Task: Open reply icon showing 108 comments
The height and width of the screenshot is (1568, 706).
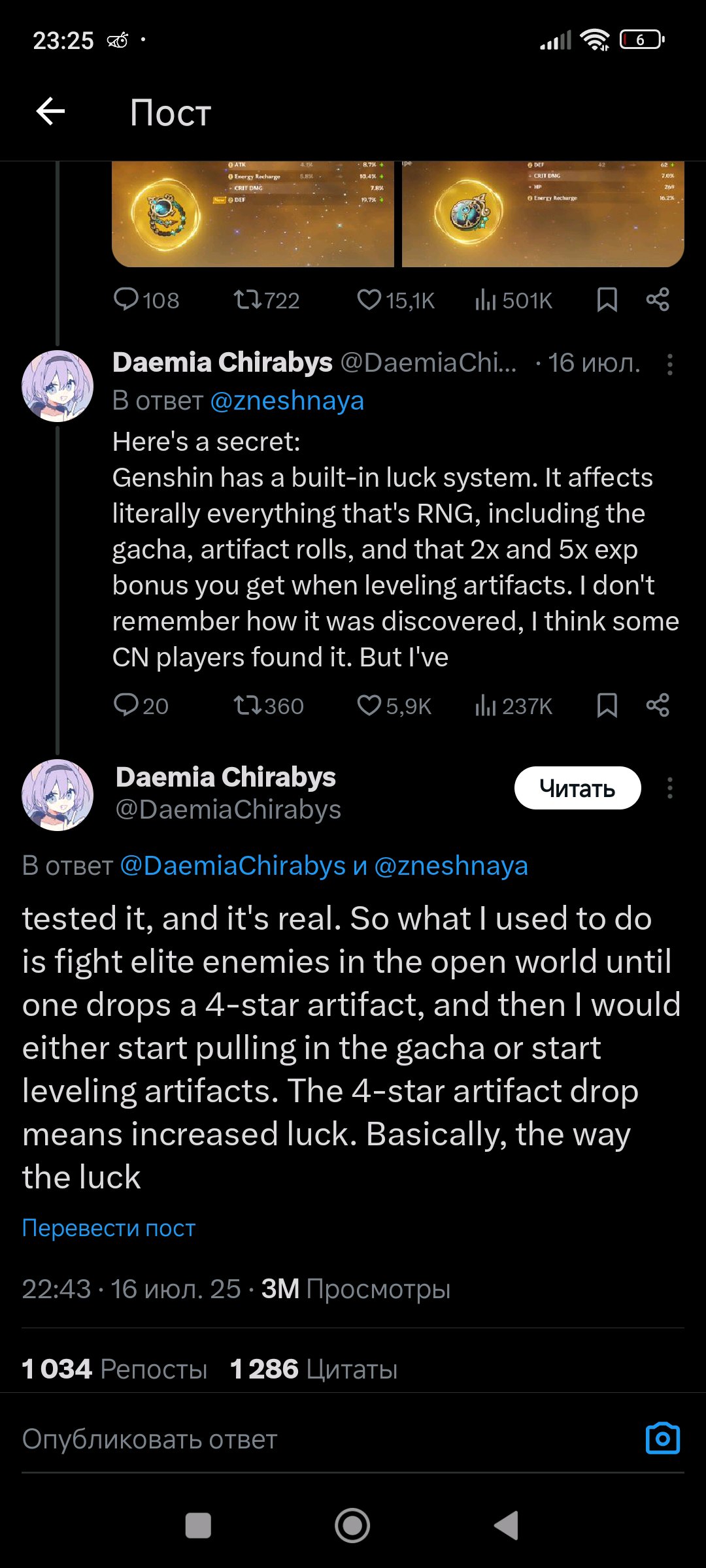Action: (x=126, y=300)
